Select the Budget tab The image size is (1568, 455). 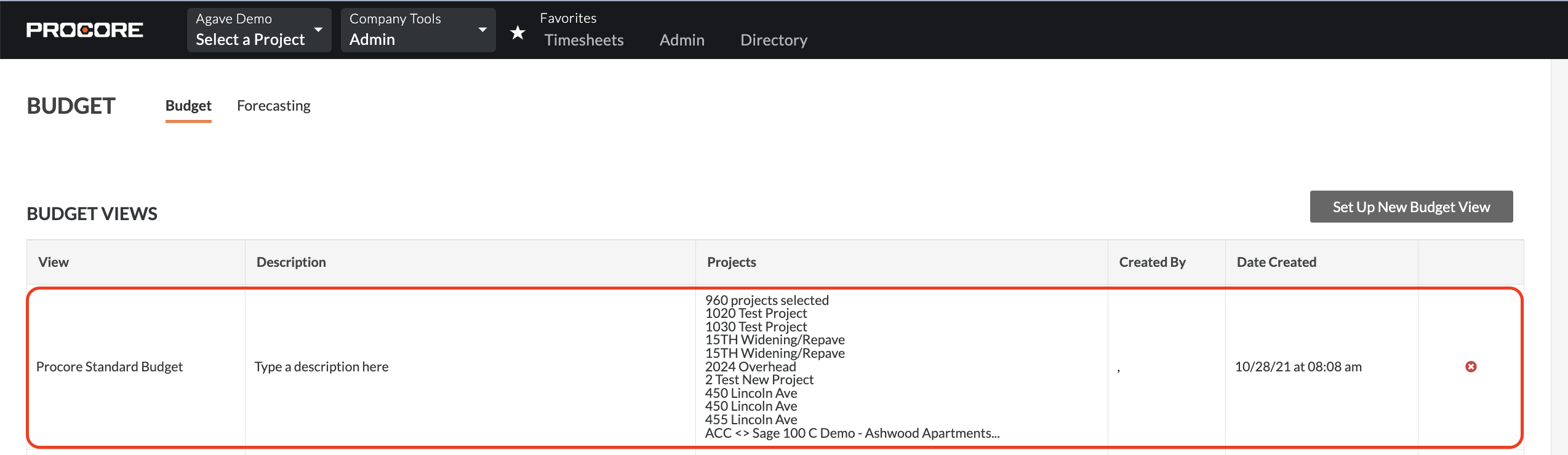click(188, 106)
